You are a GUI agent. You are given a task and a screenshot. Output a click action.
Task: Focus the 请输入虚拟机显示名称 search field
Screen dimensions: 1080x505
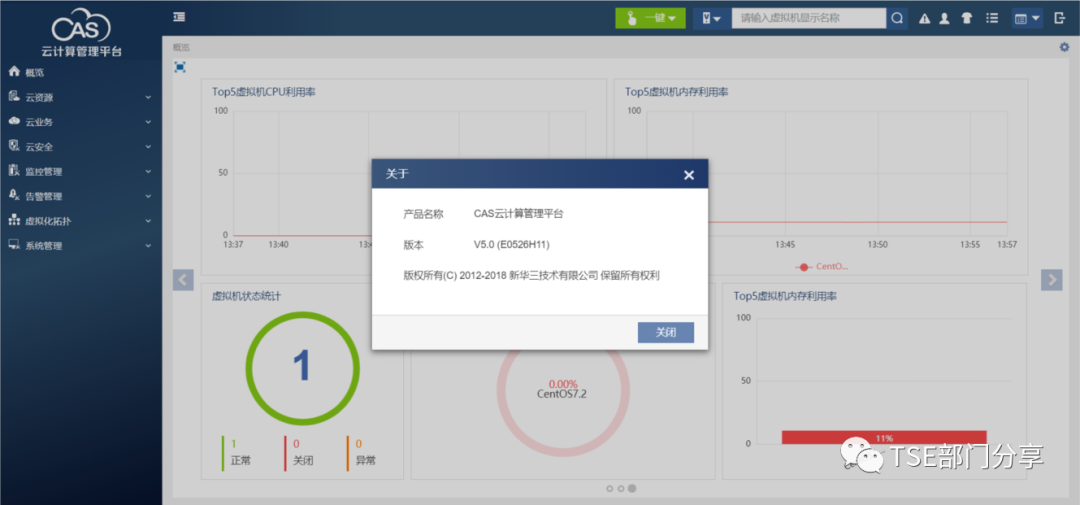(x=808, y=19)
